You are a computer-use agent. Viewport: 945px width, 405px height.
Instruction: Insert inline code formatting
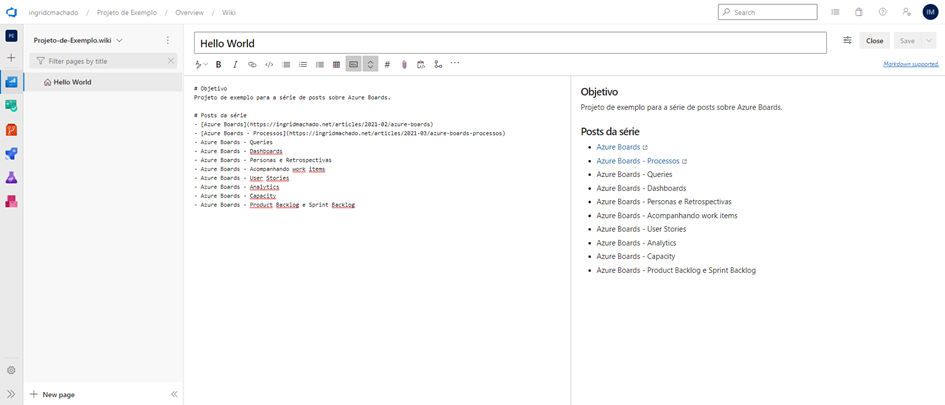(x=269, y=64)
